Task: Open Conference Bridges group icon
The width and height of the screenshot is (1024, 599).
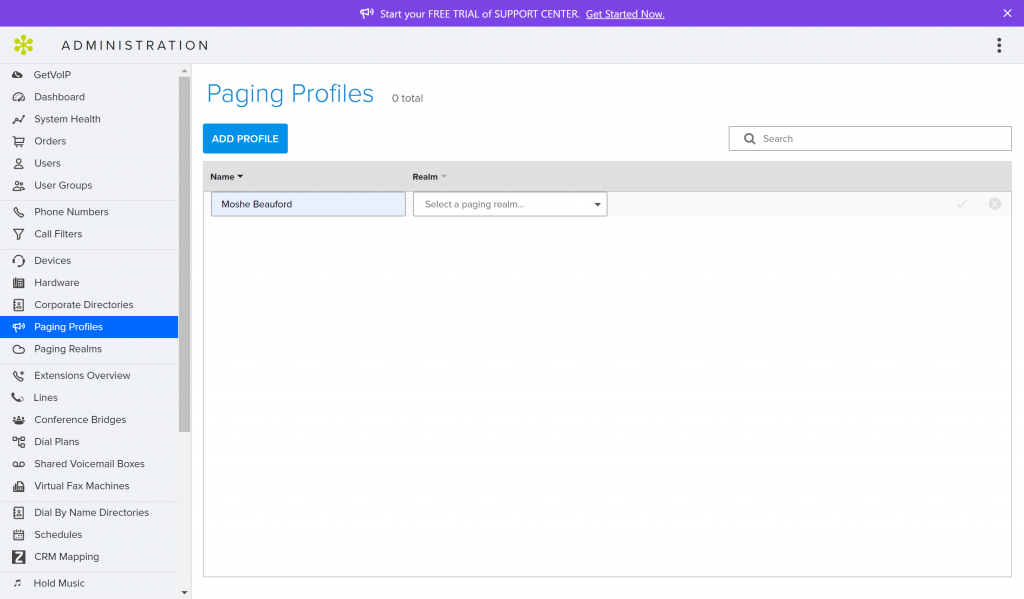Action: tap(18, 420)
